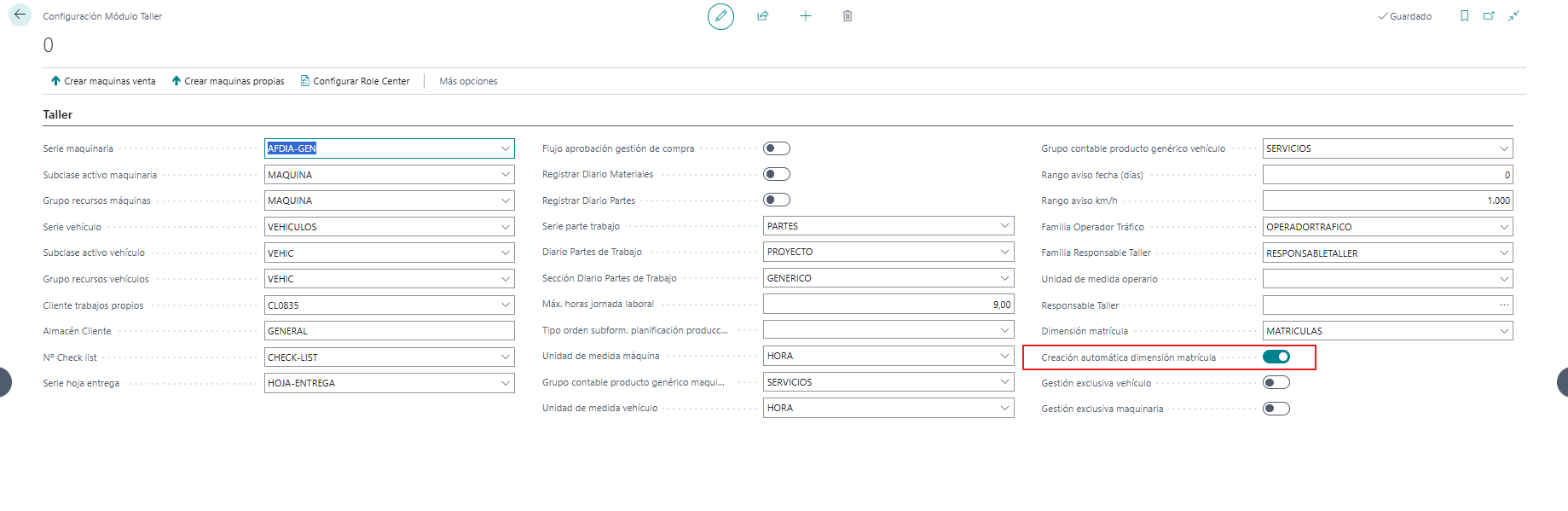Click the bookmark icon
This screenshot has height=511, width=1568.
pos(1465,16)
